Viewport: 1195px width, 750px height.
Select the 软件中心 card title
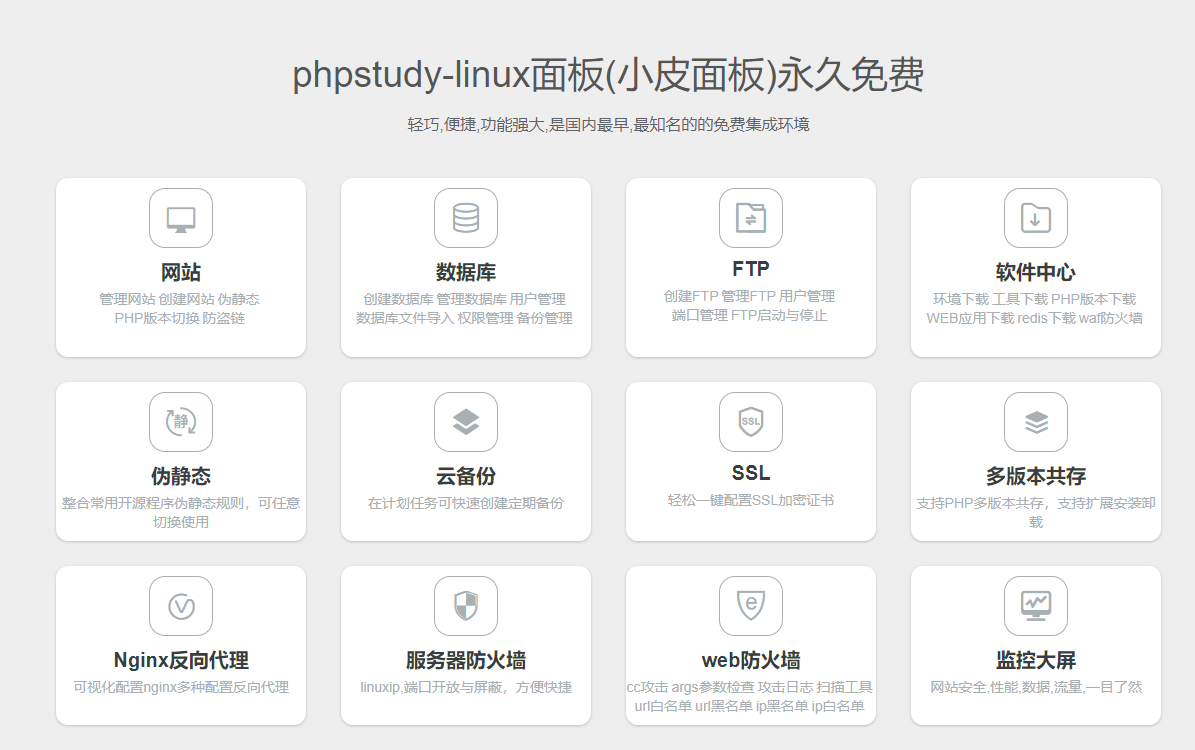coord(1036,273)
